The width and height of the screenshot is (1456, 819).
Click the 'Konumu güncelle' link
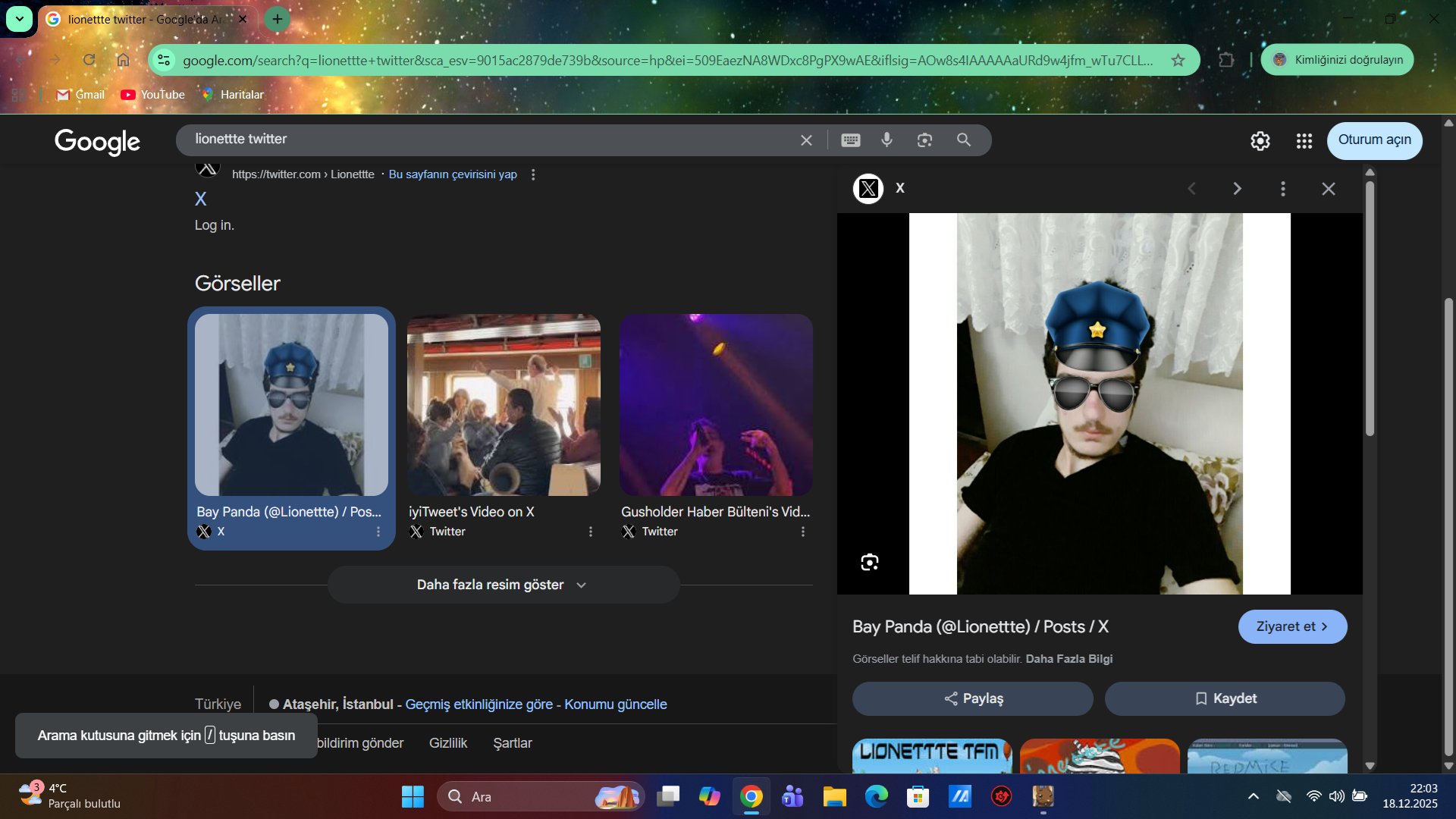(616, 704)
